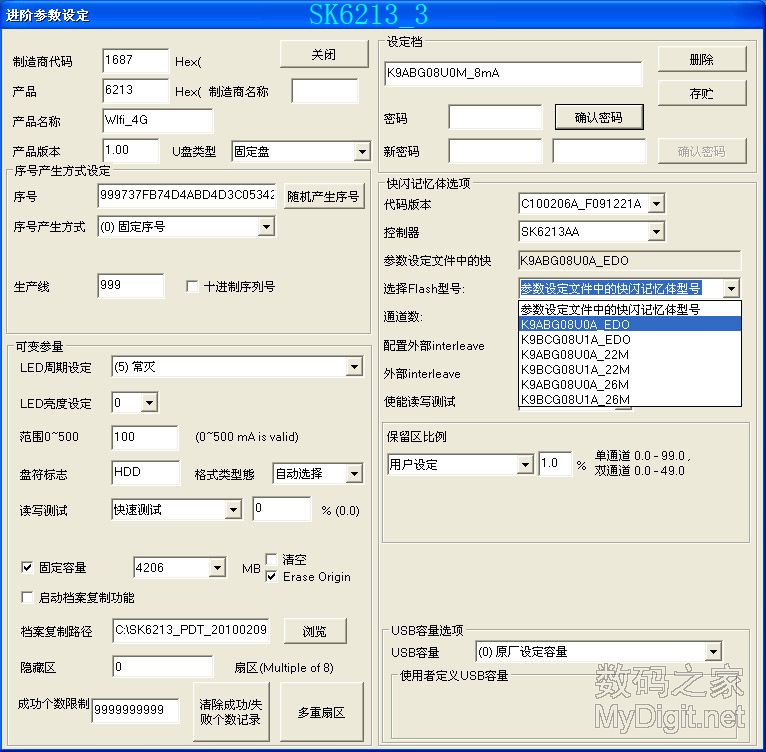
Task: Click the 存贮 button
Action: click(702, 93)
